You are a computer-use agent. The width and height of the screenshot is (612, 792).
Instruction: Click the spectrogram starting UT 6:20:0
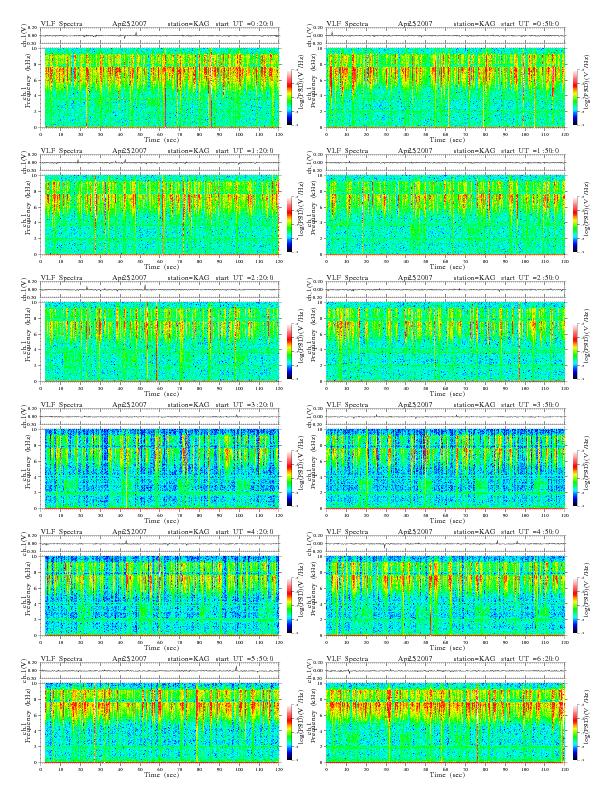[x=445, y=723]
